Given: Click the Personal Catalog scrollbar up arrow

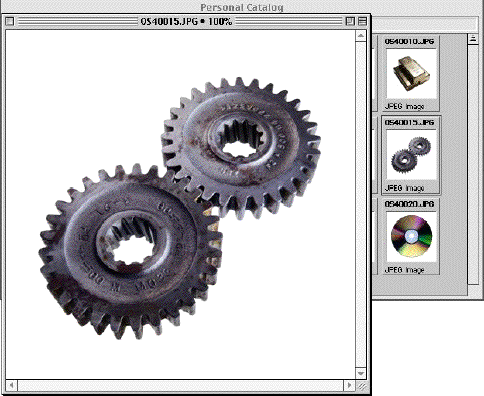Looking at the screenshot, I should pos(473,39).
